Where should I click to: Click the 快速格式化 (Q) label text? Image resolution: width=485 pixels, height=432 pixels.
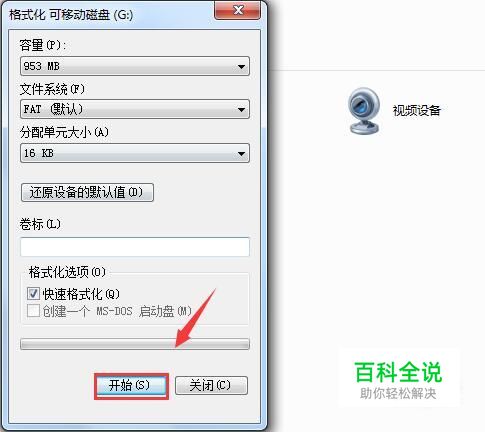pyautogui.click(x=81, y=294)
